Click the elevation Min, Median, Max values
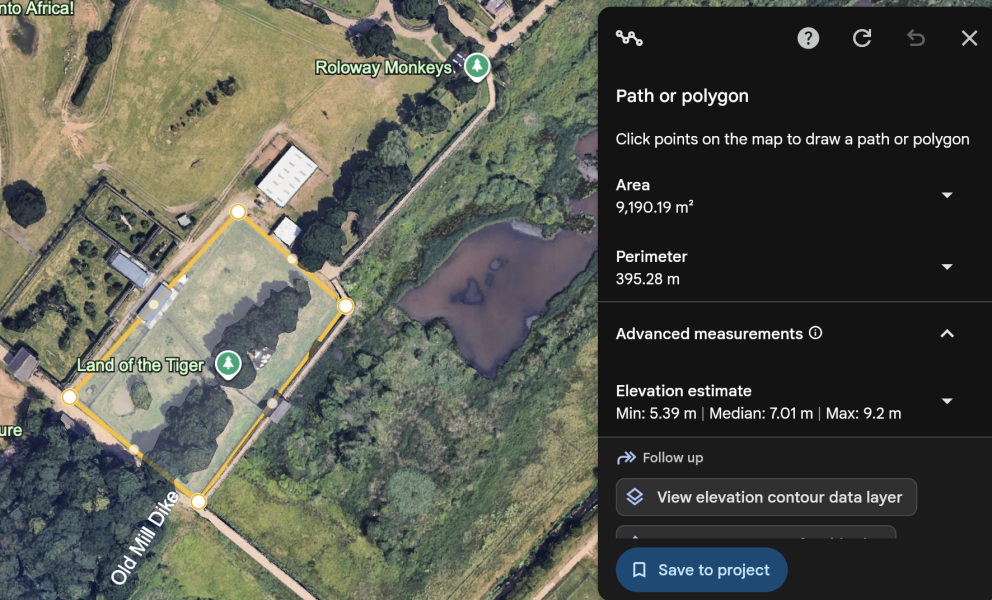 (758, 413)
